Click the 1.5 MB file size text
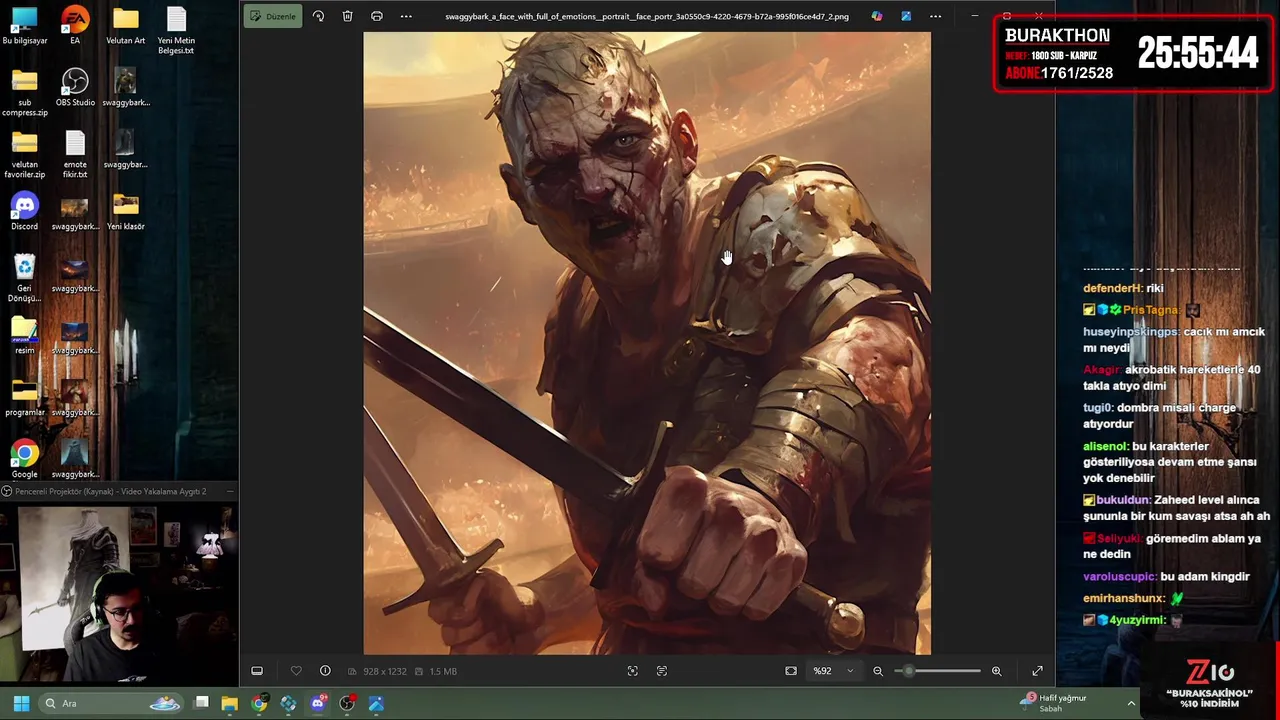1280x720 pixels. (x=443, y=671)
